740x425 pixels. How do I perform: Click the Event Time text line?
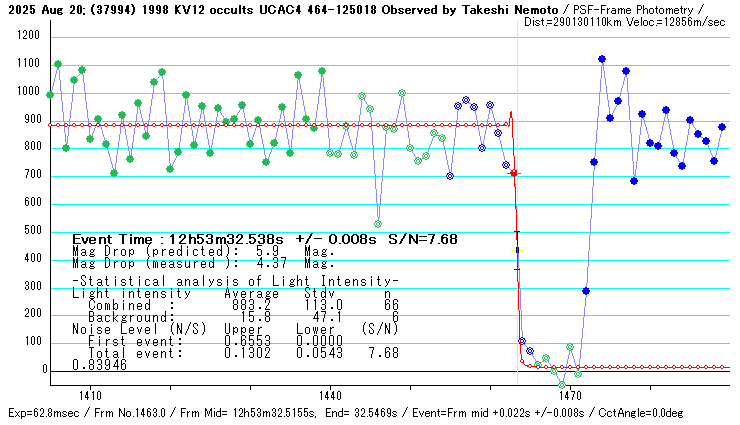(265, 240)
